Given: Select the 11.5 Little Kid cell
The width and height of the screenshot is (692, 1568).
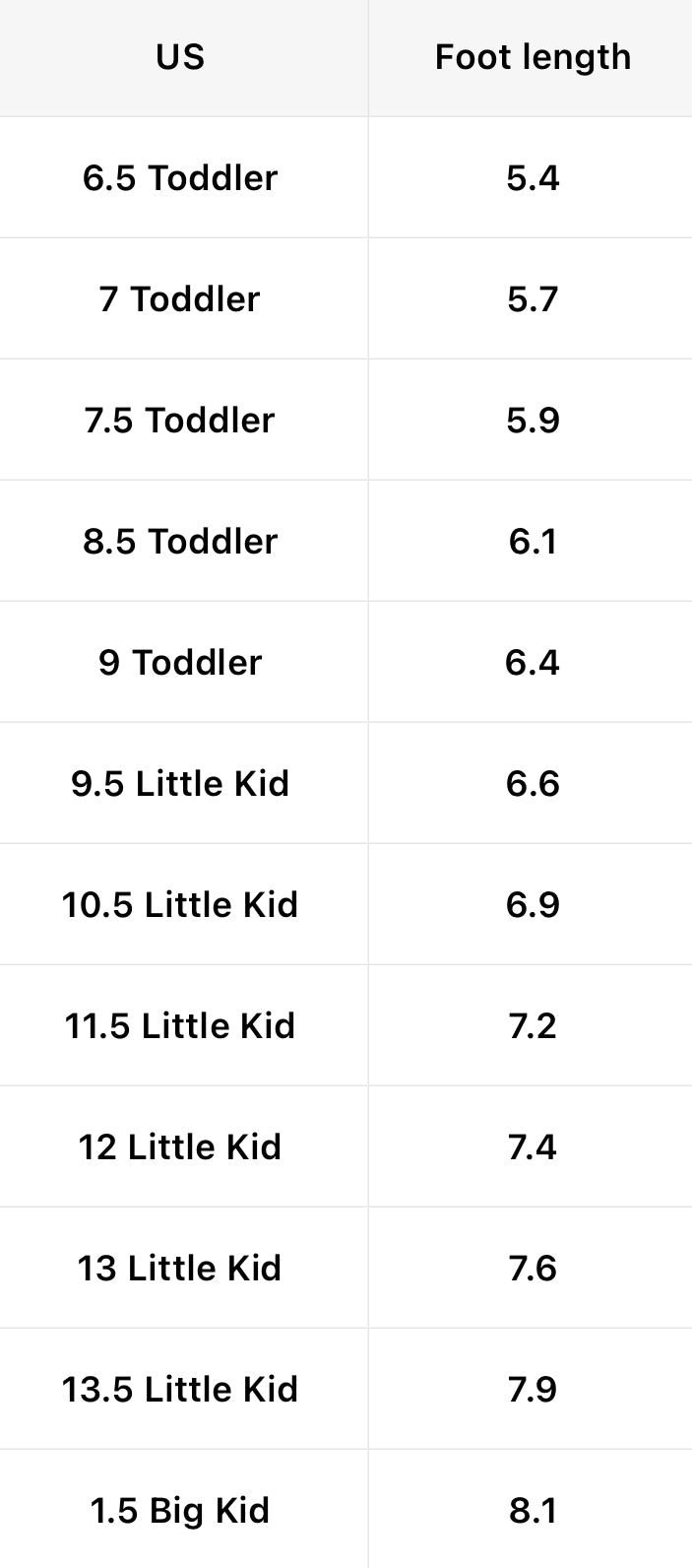Looking at the screenshot, I should tap(180, 1026).
